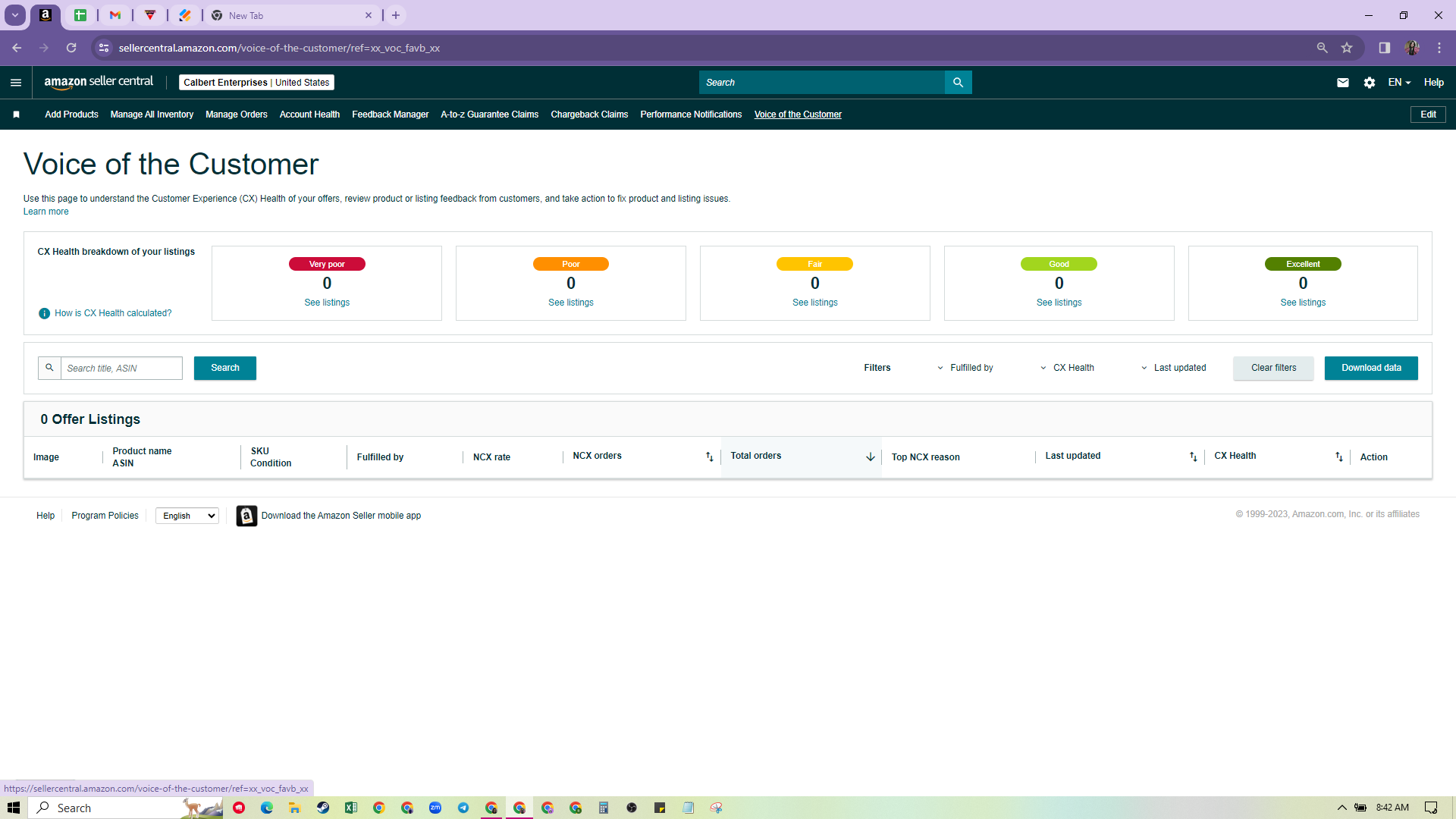
Task: Open the tab search chevron in Chrome
Action: [14, 15]
